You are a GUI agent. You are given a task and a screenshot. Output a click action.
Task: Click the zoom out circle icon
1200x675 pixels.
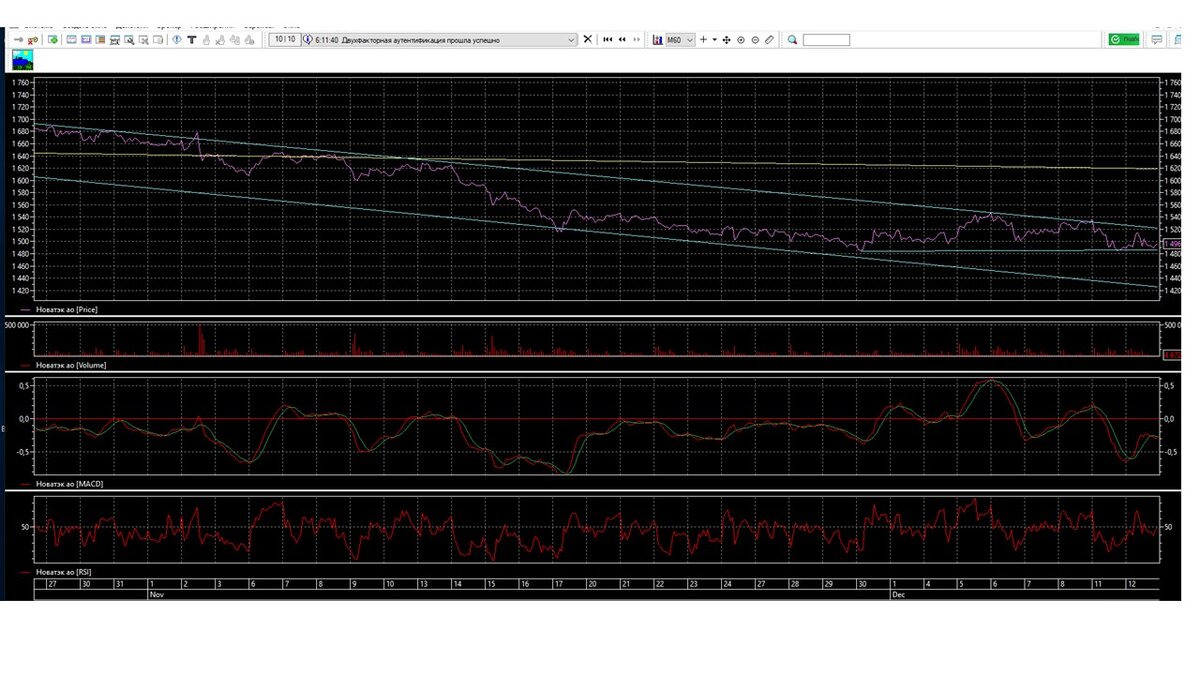pyautogui.click(x=755, y=40)
